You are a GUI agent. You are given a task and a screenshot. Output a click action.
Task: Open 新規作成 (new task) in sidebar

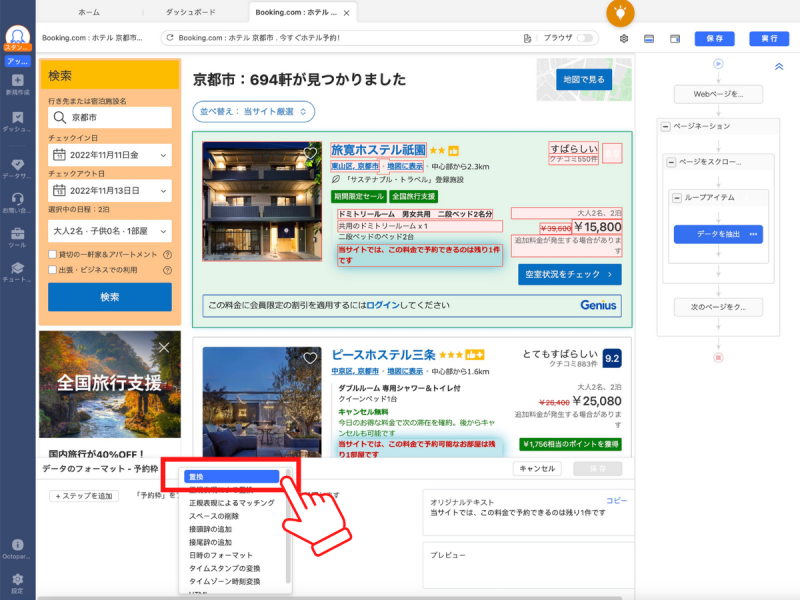coord(18,84)
